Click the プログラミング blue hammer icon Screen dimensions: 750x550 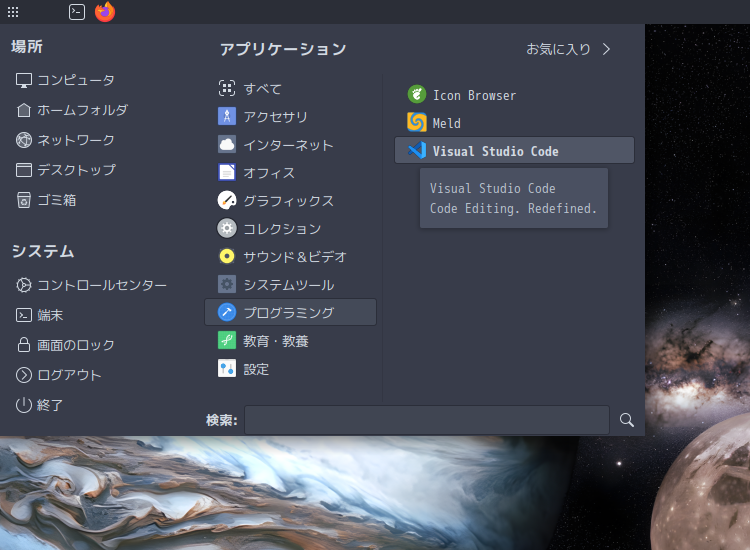[227, 312]
